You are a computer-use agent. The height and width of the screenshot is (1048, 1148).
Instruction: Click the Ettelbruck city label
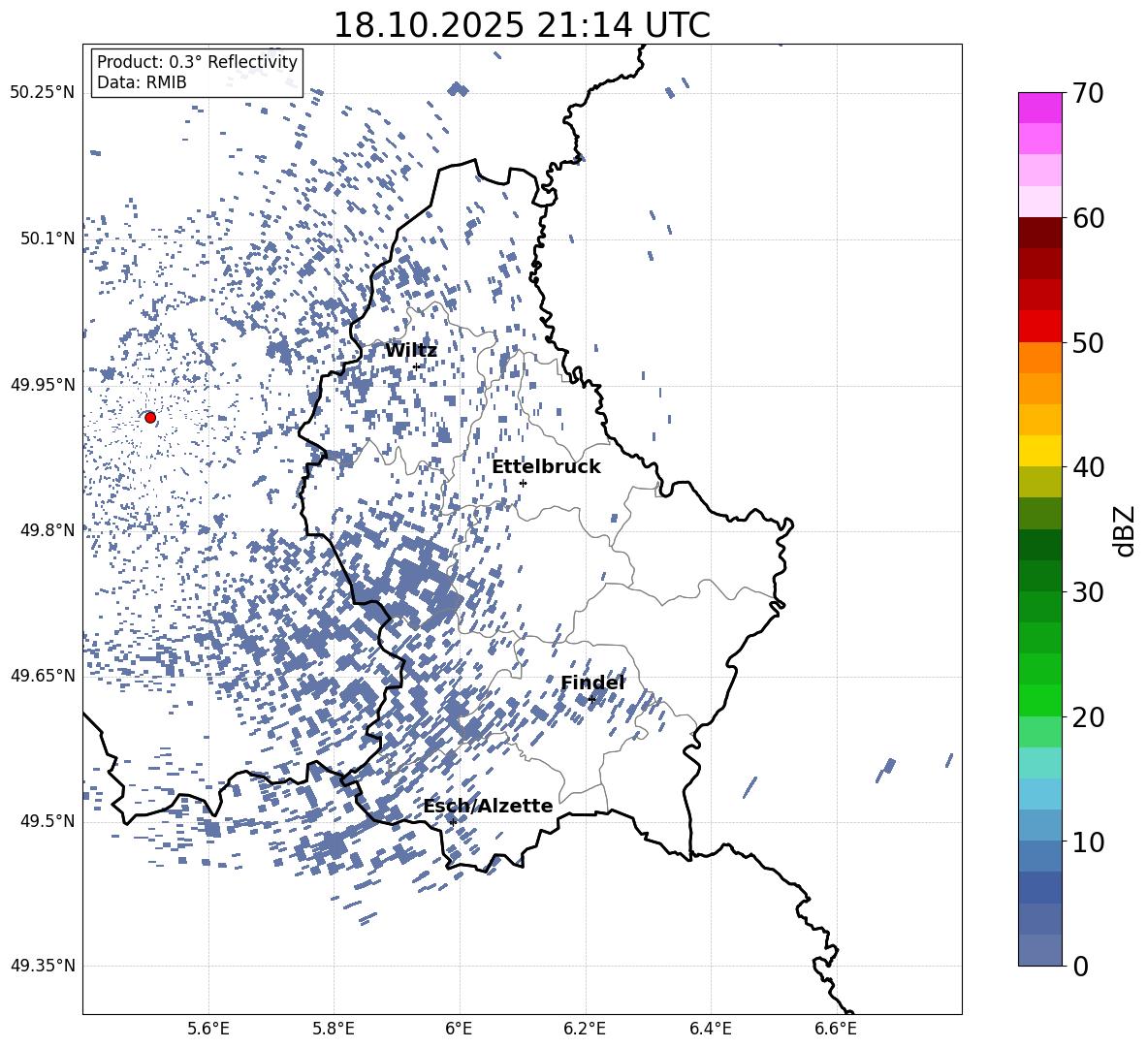click(546, 467)
